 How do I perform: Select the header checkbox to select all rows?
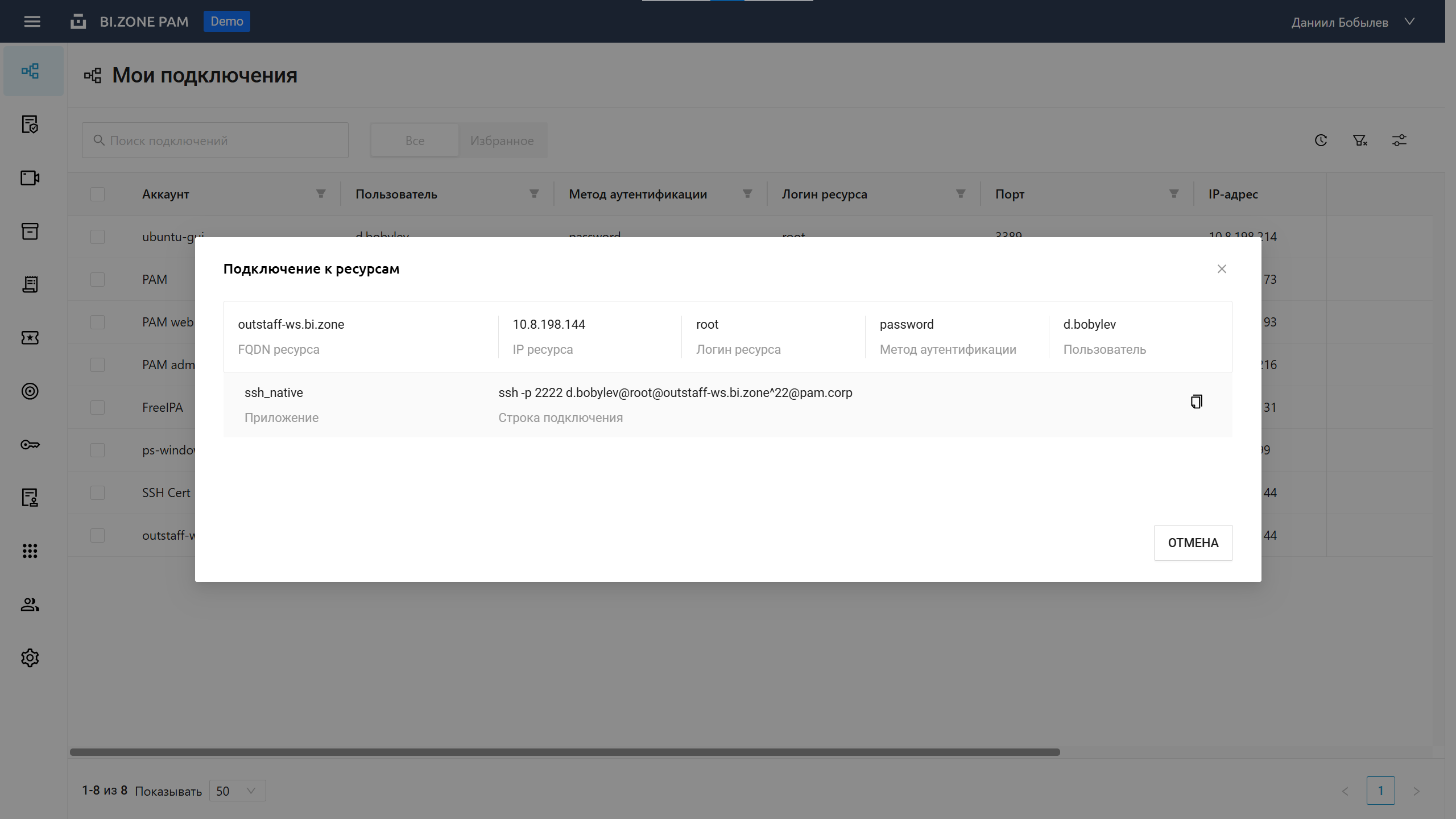click(97, 194)
